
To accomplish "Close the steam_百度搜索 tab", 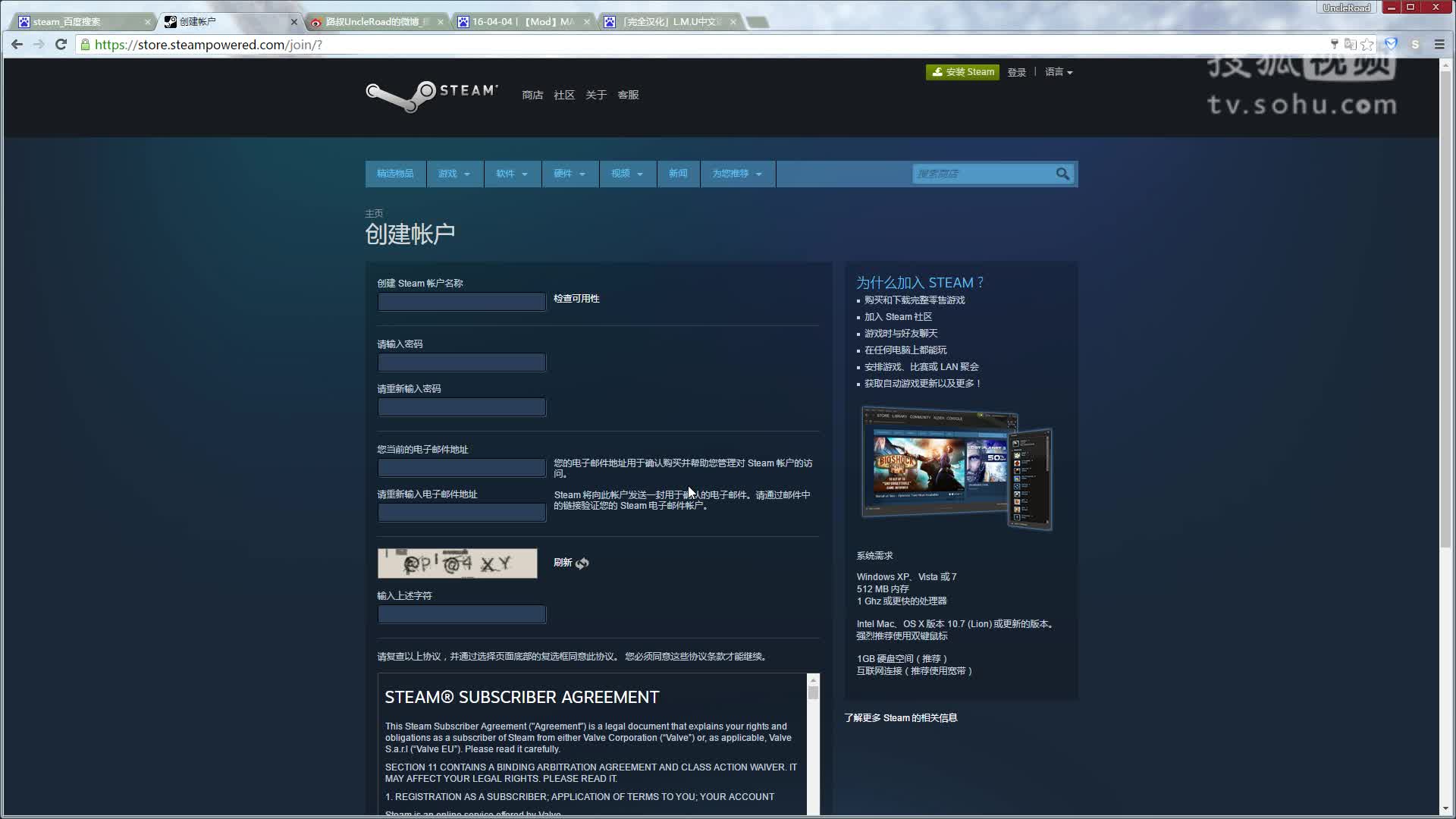I will tap(147, 22).
